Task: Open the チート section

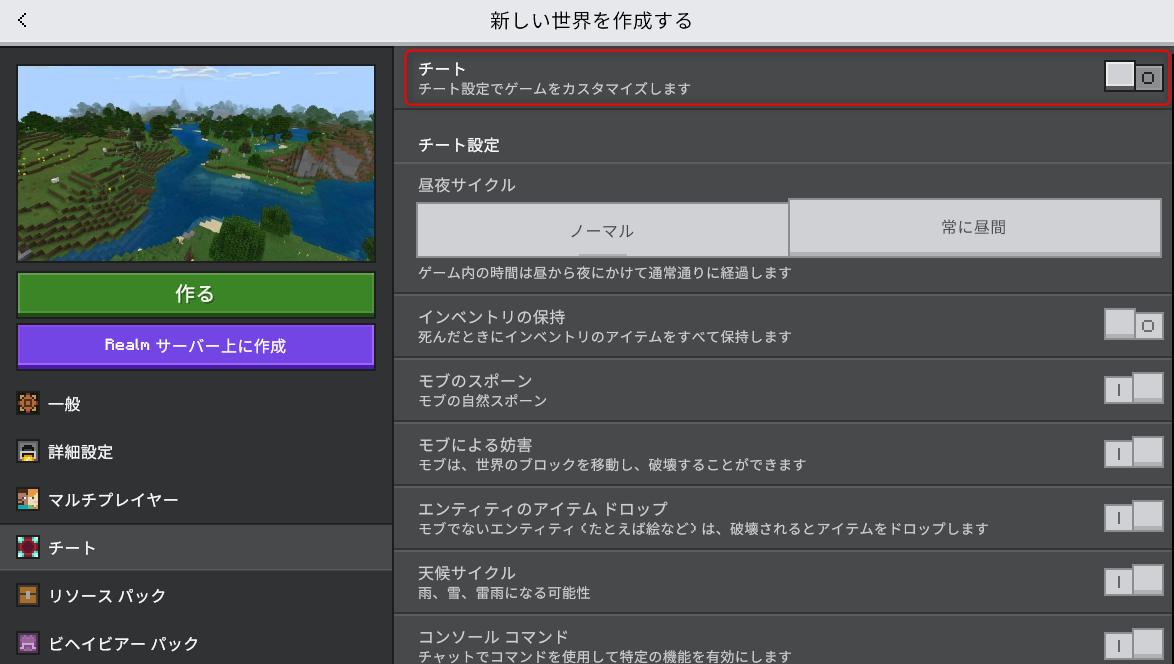Action: click(196, 547)
